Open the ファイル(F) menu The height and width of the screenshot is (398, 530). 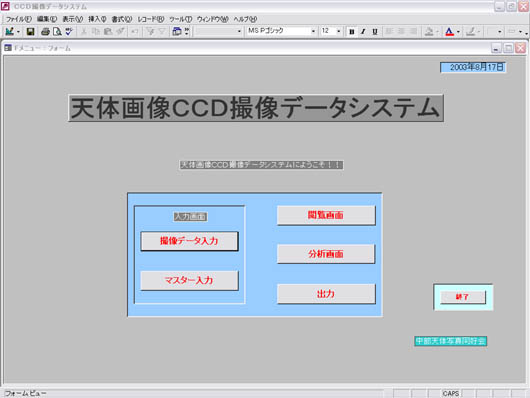(19, 19)
